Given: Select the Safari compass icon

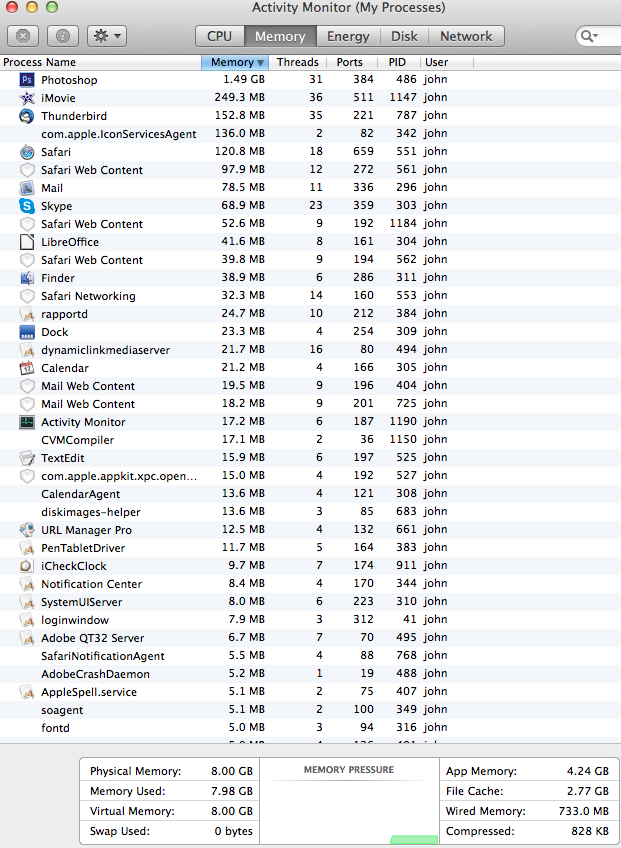Looking at the screenshot, I should pyautogui.click(x=27, y=152).
